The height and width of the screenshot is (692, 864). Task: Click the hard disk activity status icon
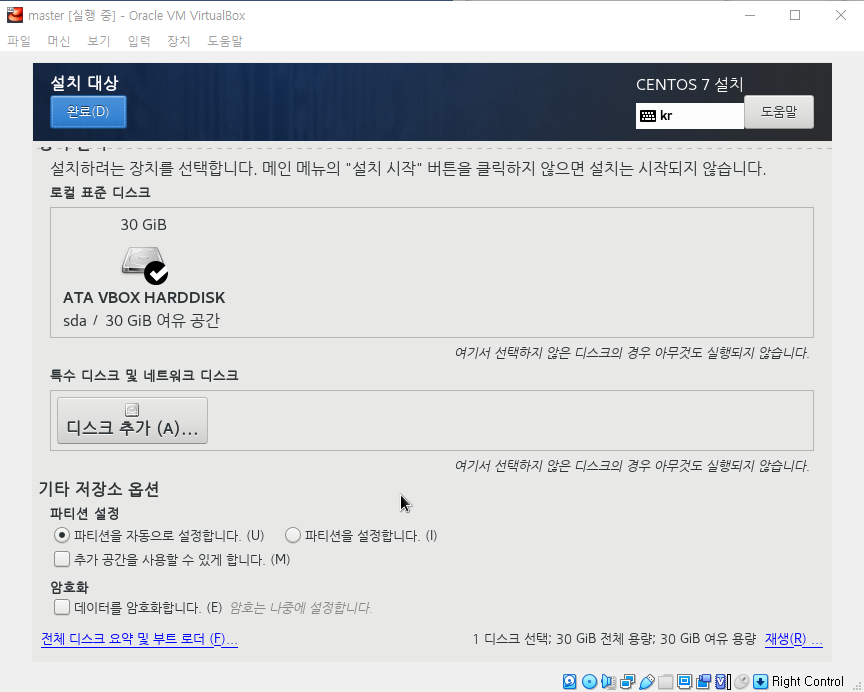pos(569,682)
